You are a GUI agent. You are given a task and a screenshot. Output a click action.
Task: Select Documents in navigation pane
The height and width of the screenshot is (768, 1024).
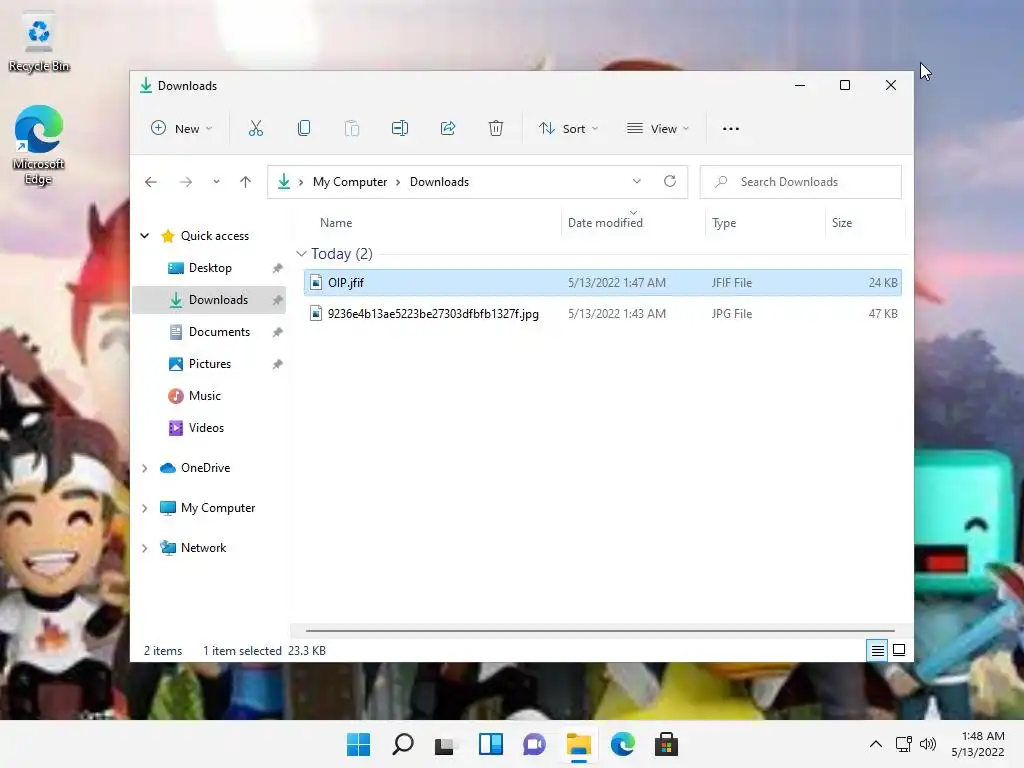pyautogui.click(x=210, y=332)
